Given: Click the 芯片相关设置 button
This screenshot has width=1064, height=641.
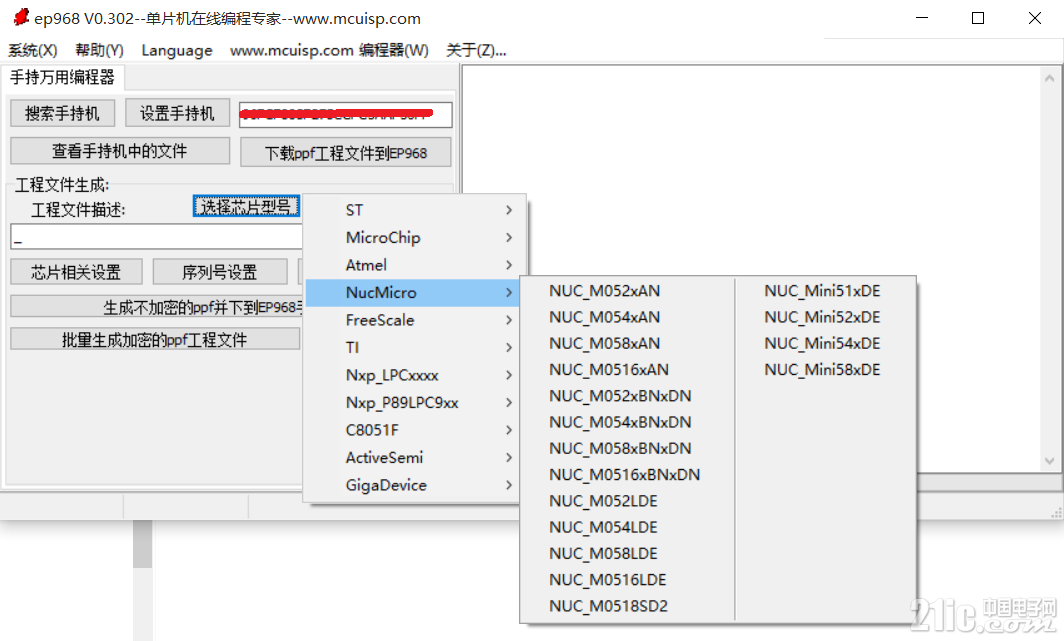Looking at the screenshot, I should pyautogui.click(x=76, y=272).
